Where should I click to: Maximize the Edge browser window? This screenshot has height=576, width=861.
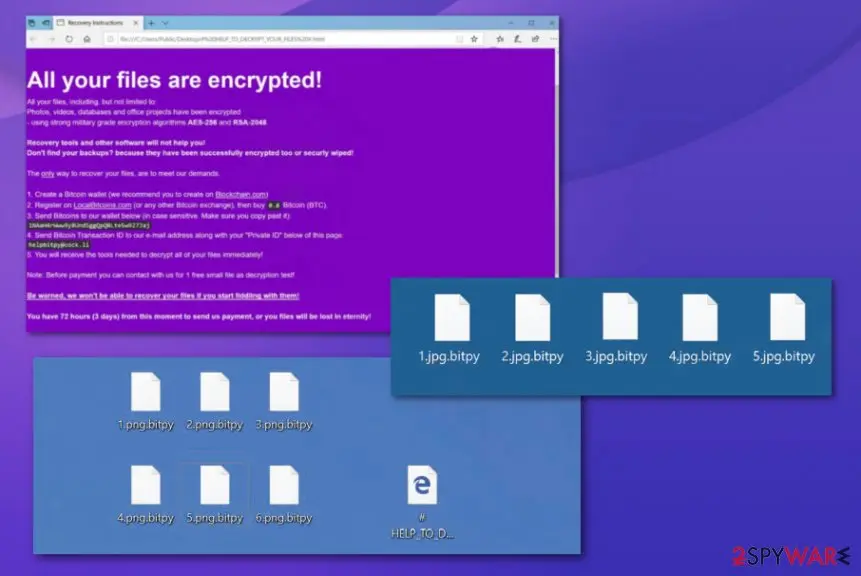click(531, 23)
